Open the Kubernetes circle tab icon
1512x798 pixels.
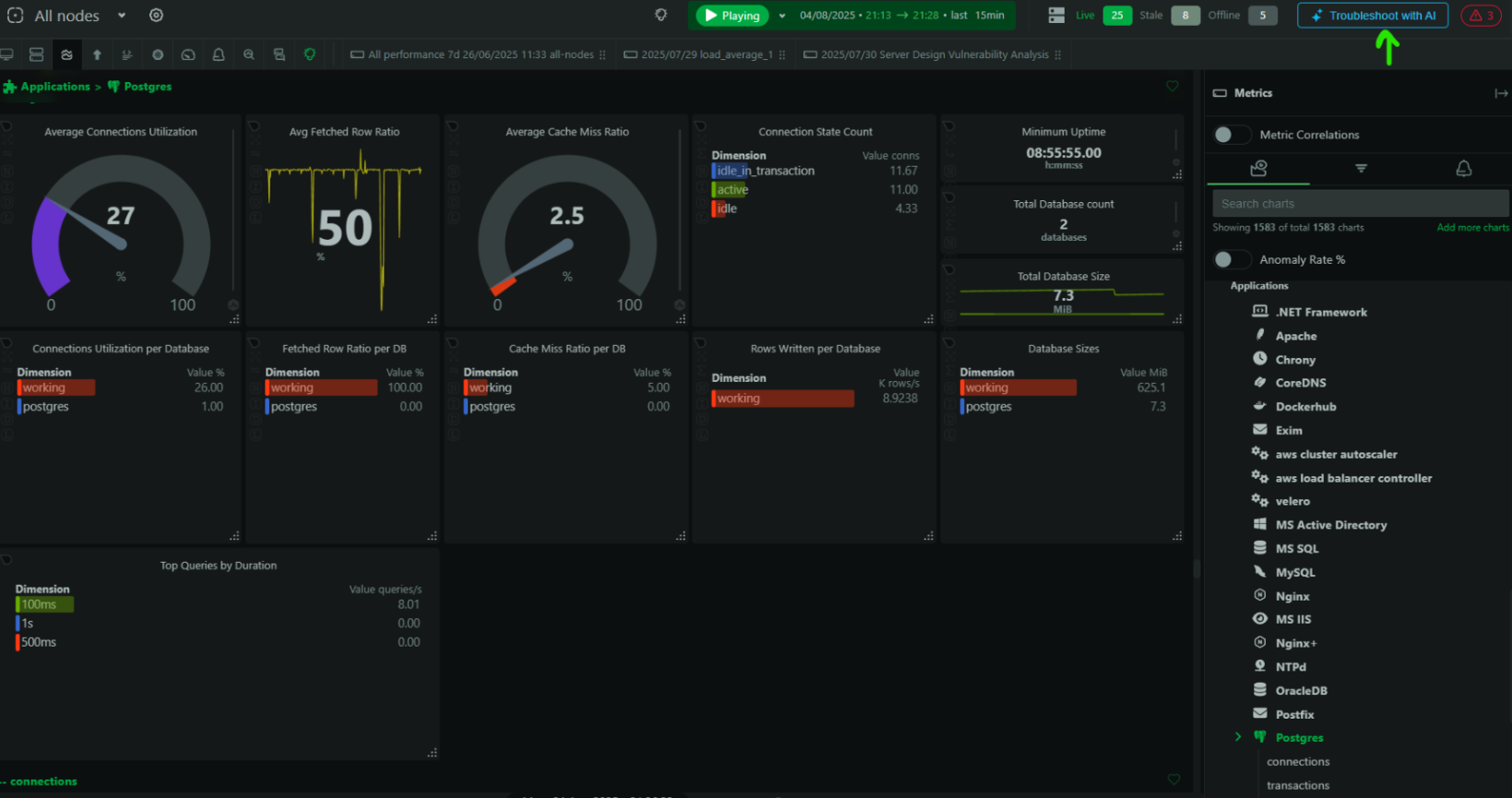point(158,54)
